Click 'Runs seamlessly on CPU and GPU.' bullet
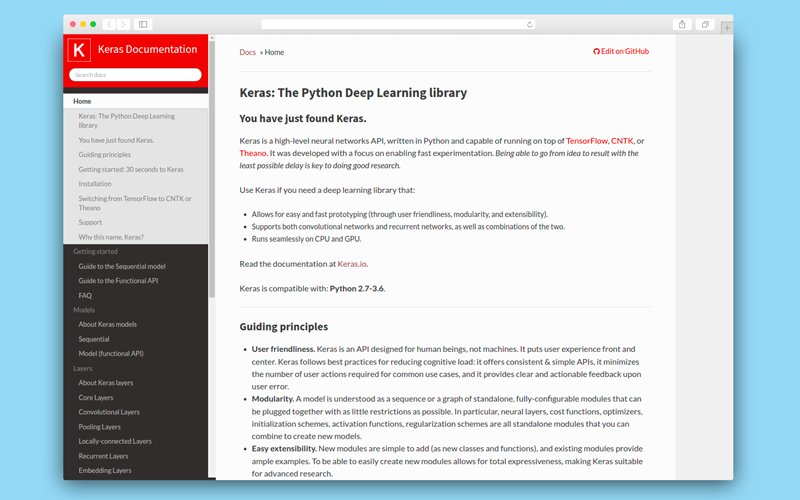 [x=306, y=239]
